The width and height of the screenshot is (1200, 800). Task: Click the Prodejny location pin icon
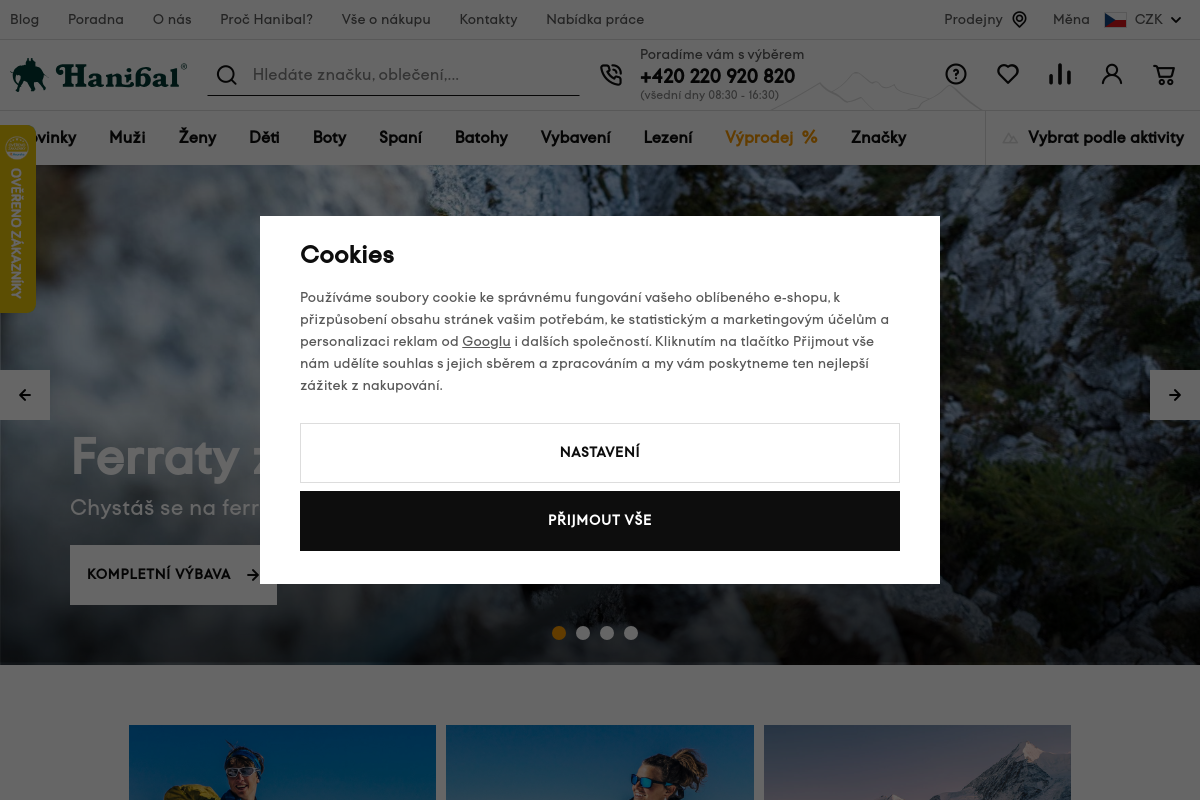1020,20
